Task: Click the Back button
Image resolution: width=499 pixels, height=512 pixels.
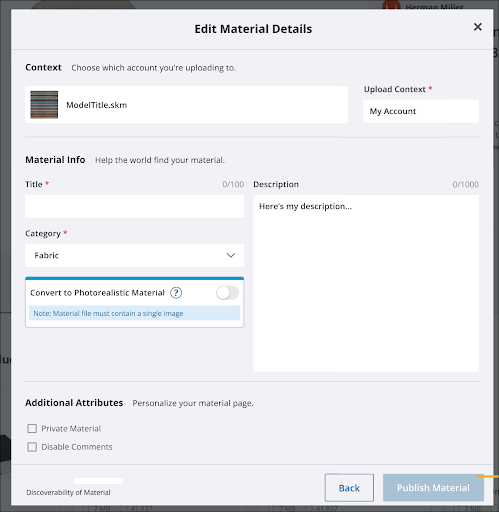Action: click(x=349, y=488)
